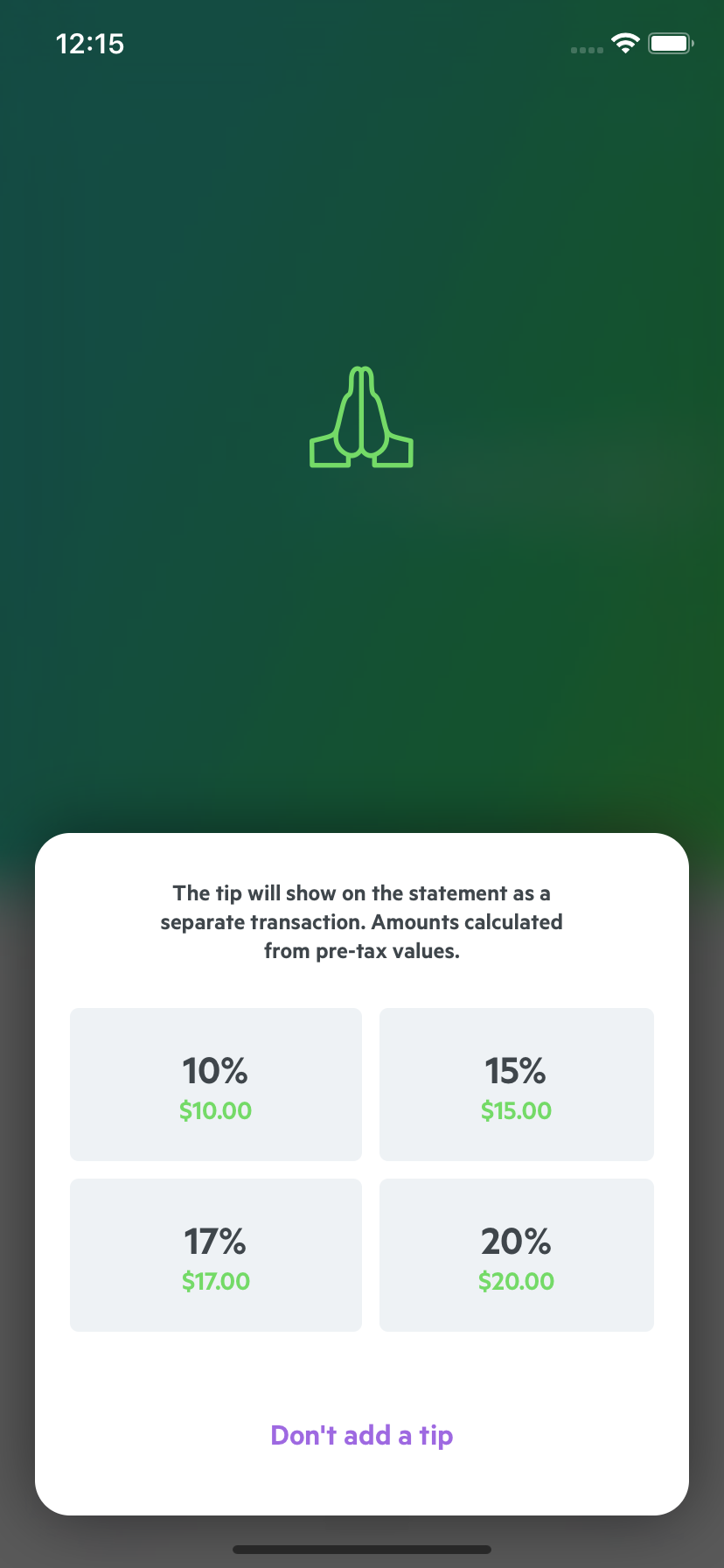Tap 'separate transaction. Amounts calculated' line
This screenshot has width=724, height=1568.
(362, 922)
